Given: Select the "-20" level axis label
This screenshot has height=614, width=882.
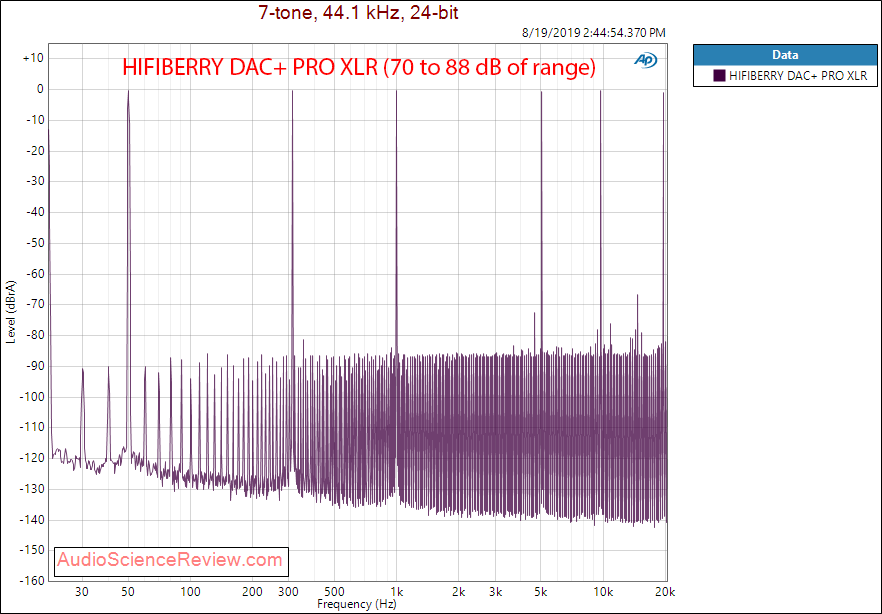Looking at the screenshot, I should [x=34, y=151].
